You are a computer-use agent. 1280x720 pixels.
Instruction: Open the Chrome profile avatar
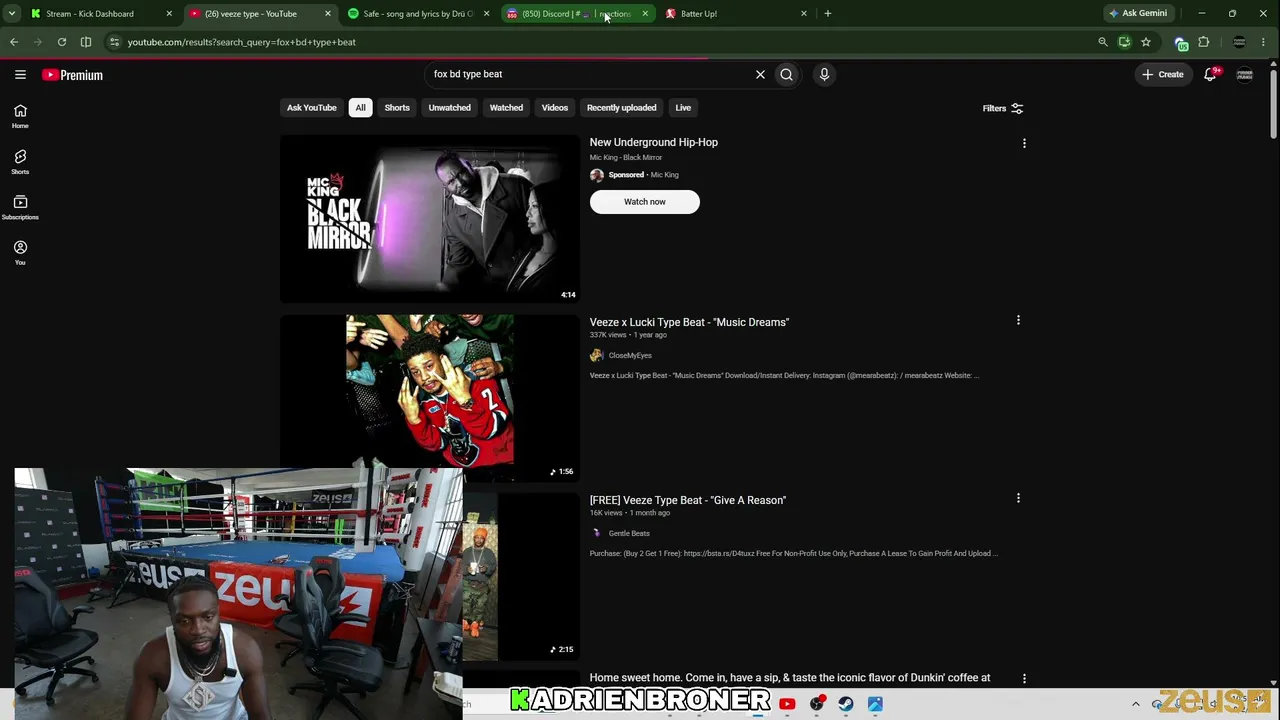(x=1240, y=42)
